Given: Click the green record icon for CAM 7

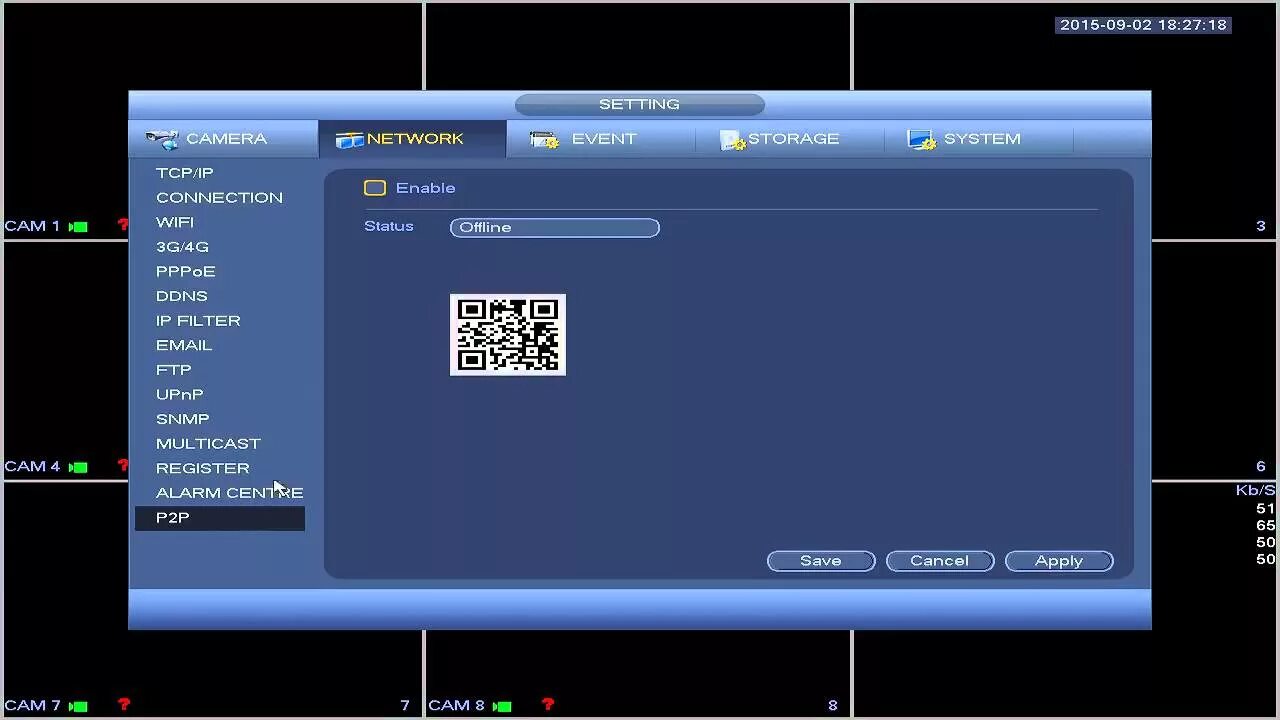Looking at the screenshot, I should pyautogui.click(x=78, y=706).
